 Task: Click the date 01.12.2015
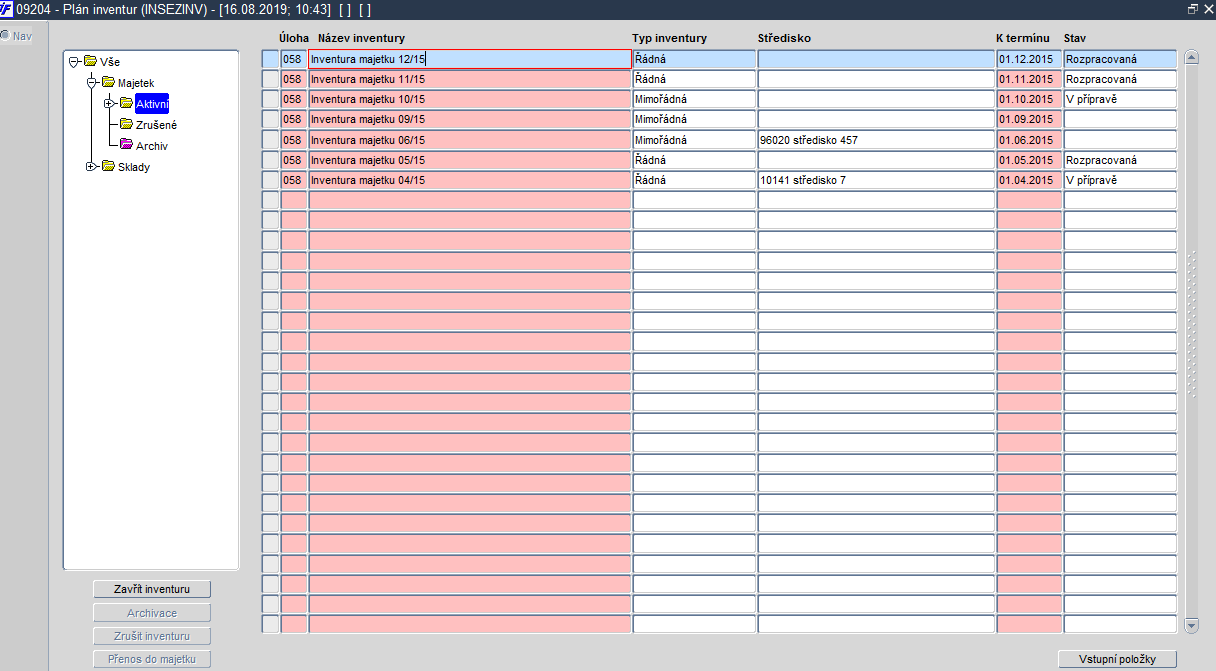pyautogui.click(x=1029, y=59)
